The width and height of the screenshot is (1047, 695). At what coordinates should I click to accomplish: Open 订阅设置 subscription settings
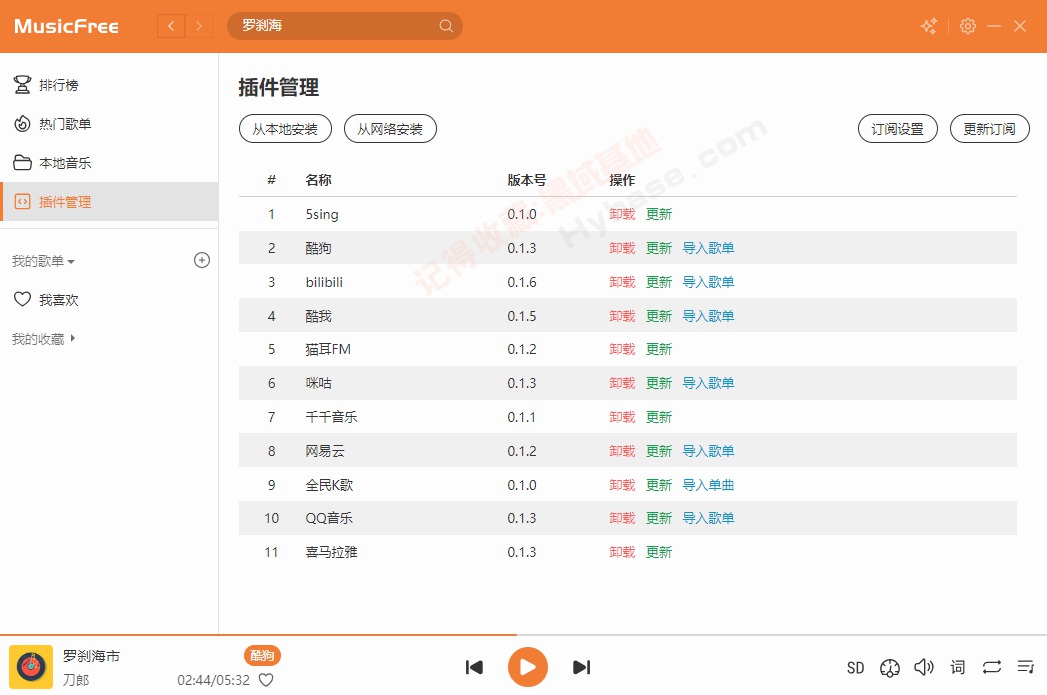897,129
